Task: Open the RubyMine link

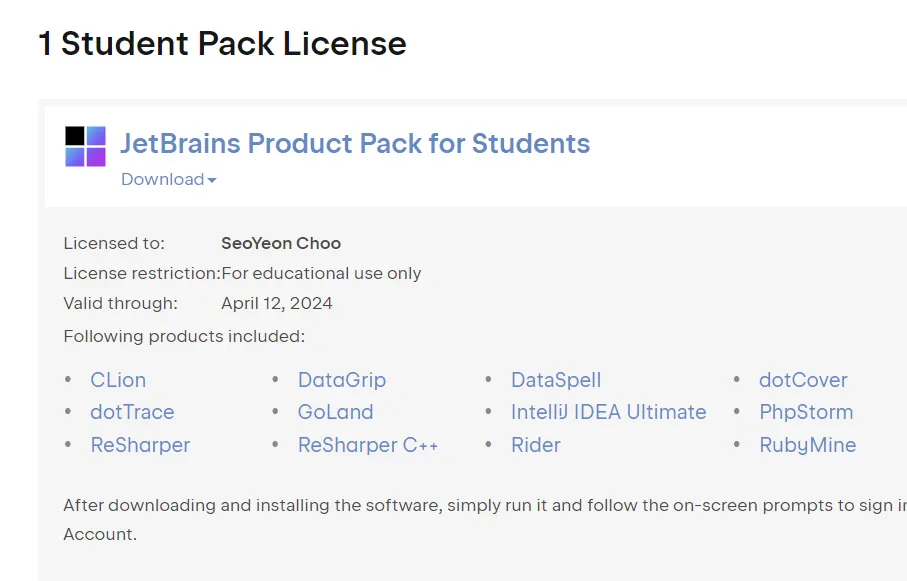Action: 807,445
